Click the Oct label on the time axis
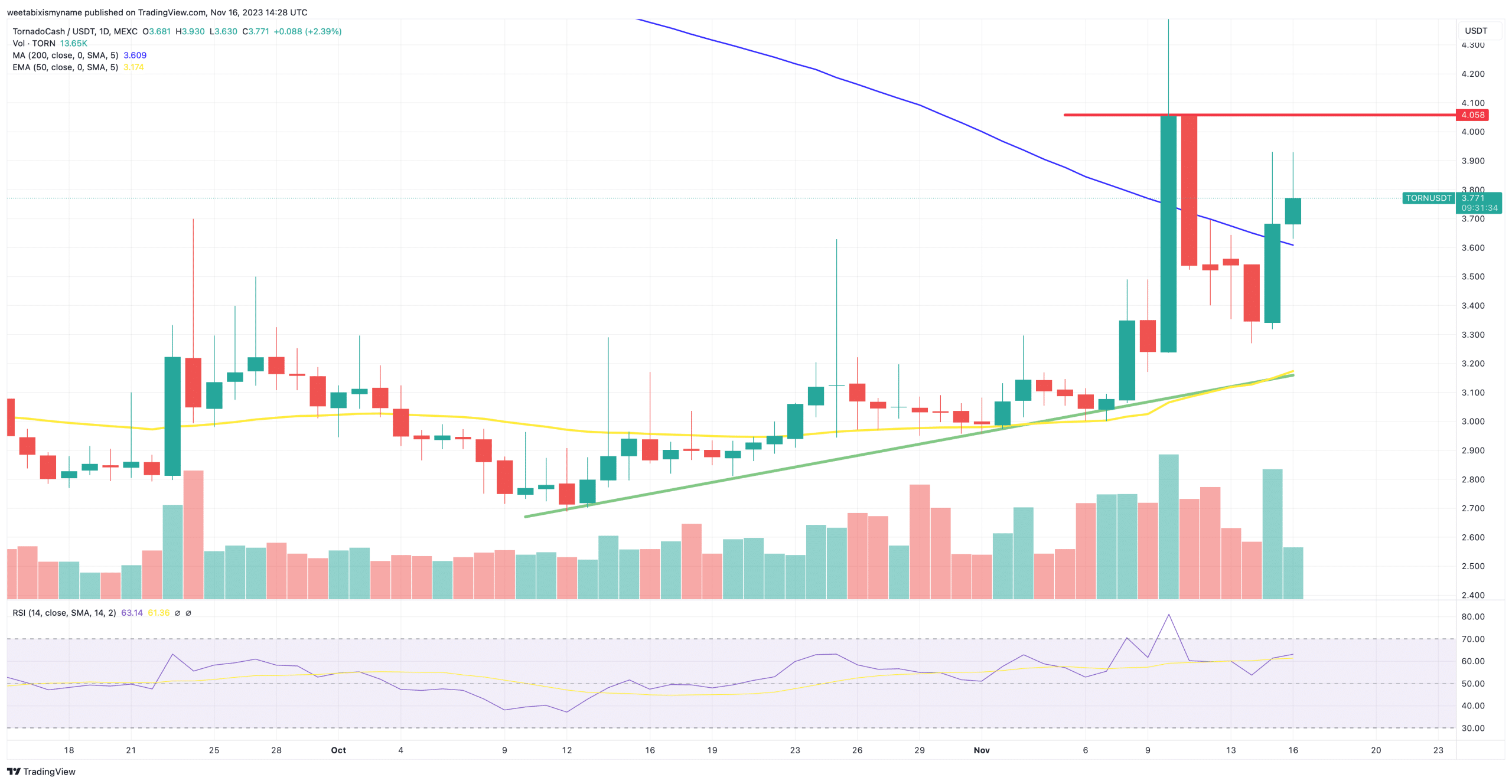Viewport: 1512px width, 784px height. click(x=338, y=750)
